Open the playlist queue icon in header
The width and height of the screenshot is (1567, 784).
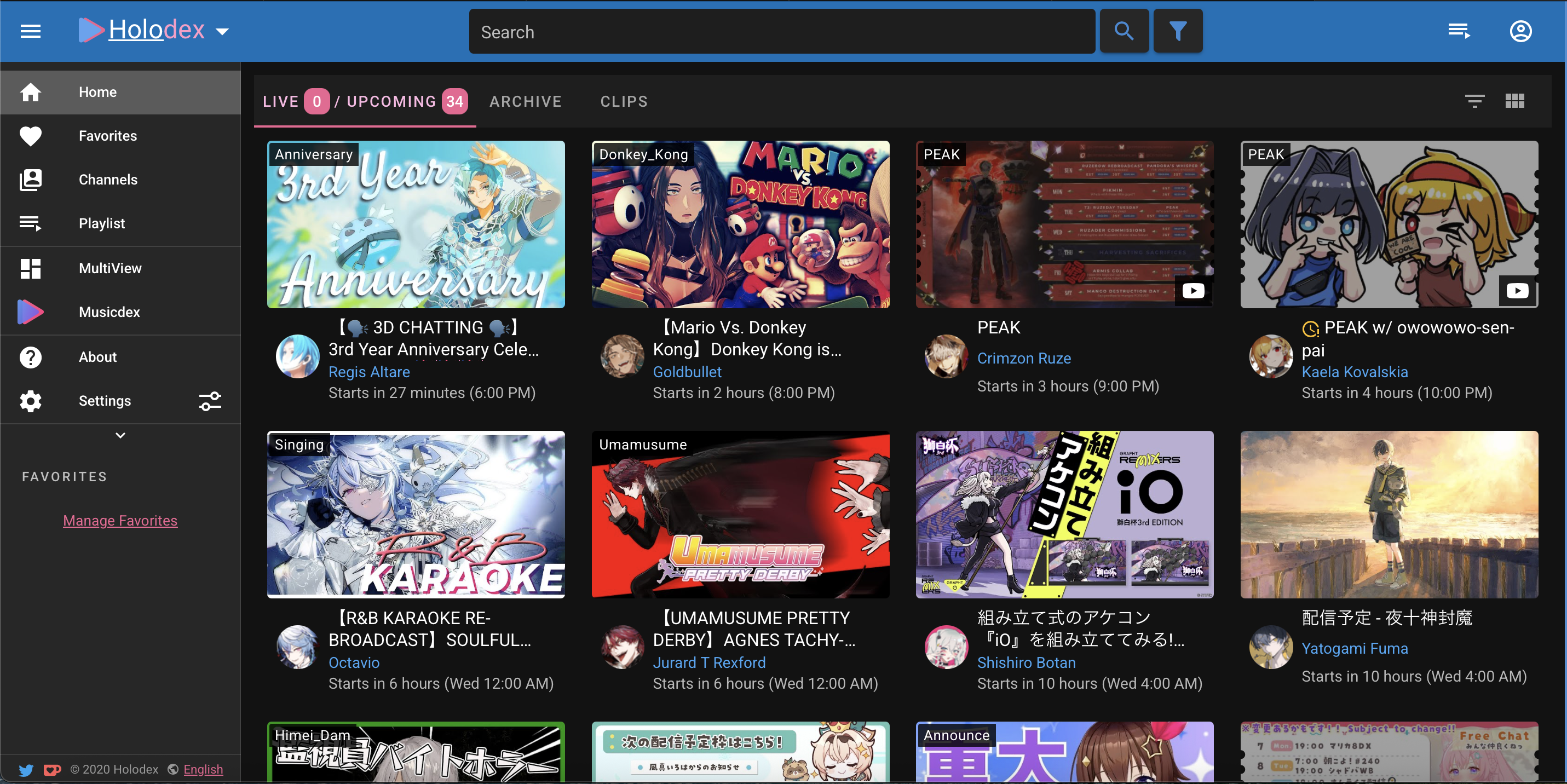click(1459, 31)
